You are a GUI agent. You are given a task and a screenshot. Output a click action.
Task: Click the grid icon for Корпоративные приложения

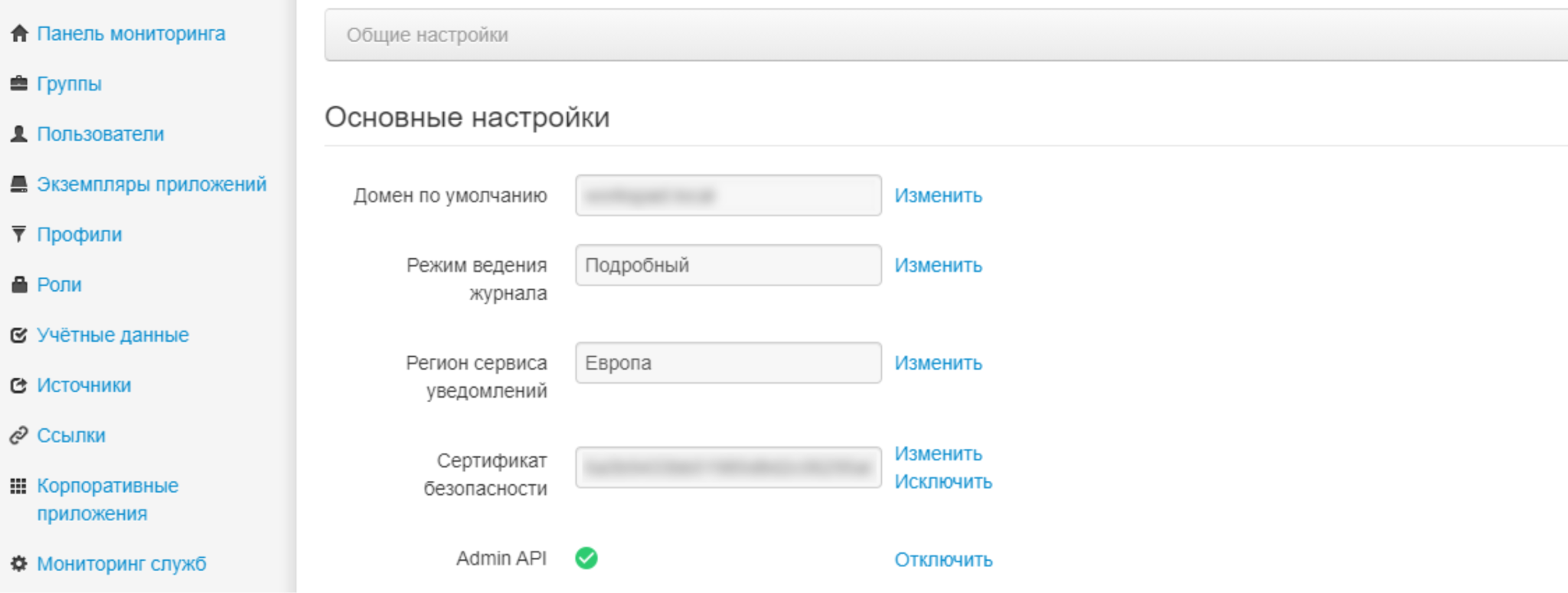[19, 486]
